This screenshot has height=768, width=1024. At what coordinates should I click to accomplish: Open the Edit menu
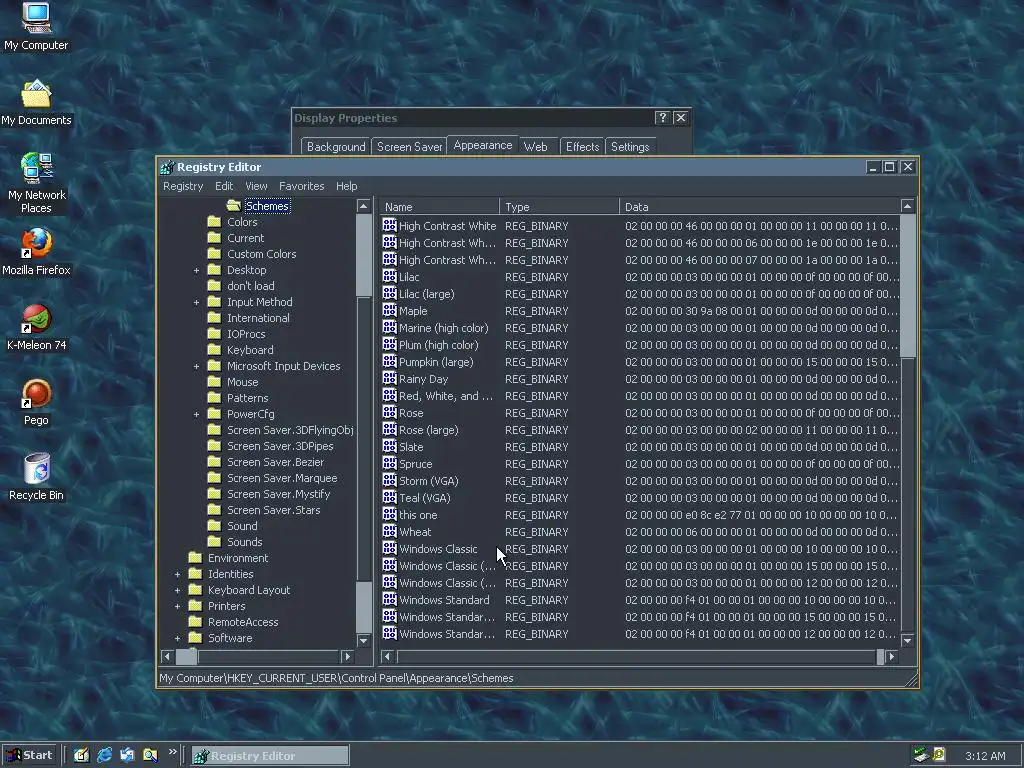click(224, 186)
